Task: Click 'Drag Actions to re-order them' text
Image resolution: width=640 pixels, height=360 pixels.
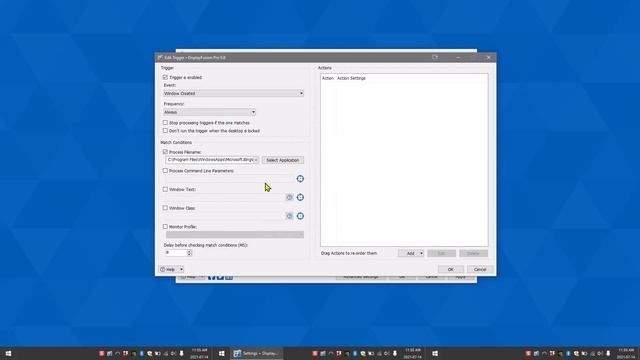Action: pyautogui.click(x=349, y=253)
